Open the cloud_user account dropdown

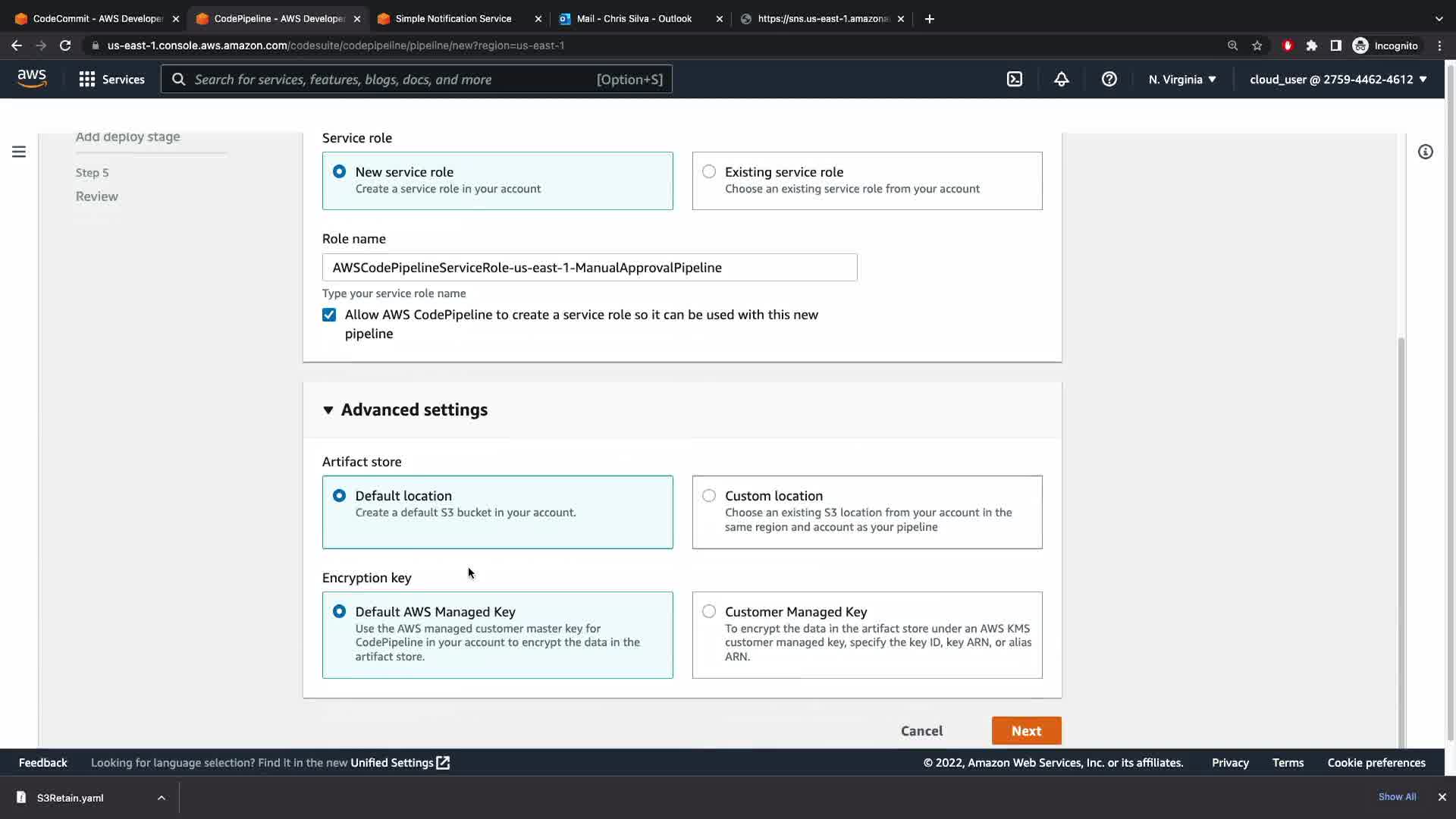1338,79
